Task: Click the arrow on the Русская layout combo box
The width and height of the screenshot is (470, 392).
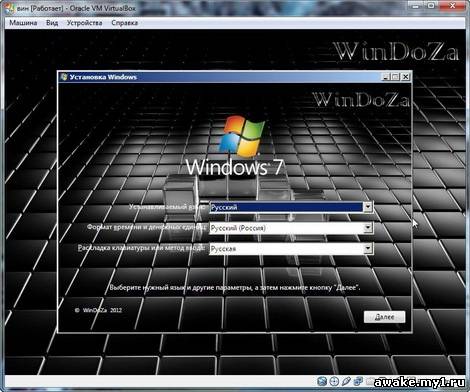Action: pos(368,248)
